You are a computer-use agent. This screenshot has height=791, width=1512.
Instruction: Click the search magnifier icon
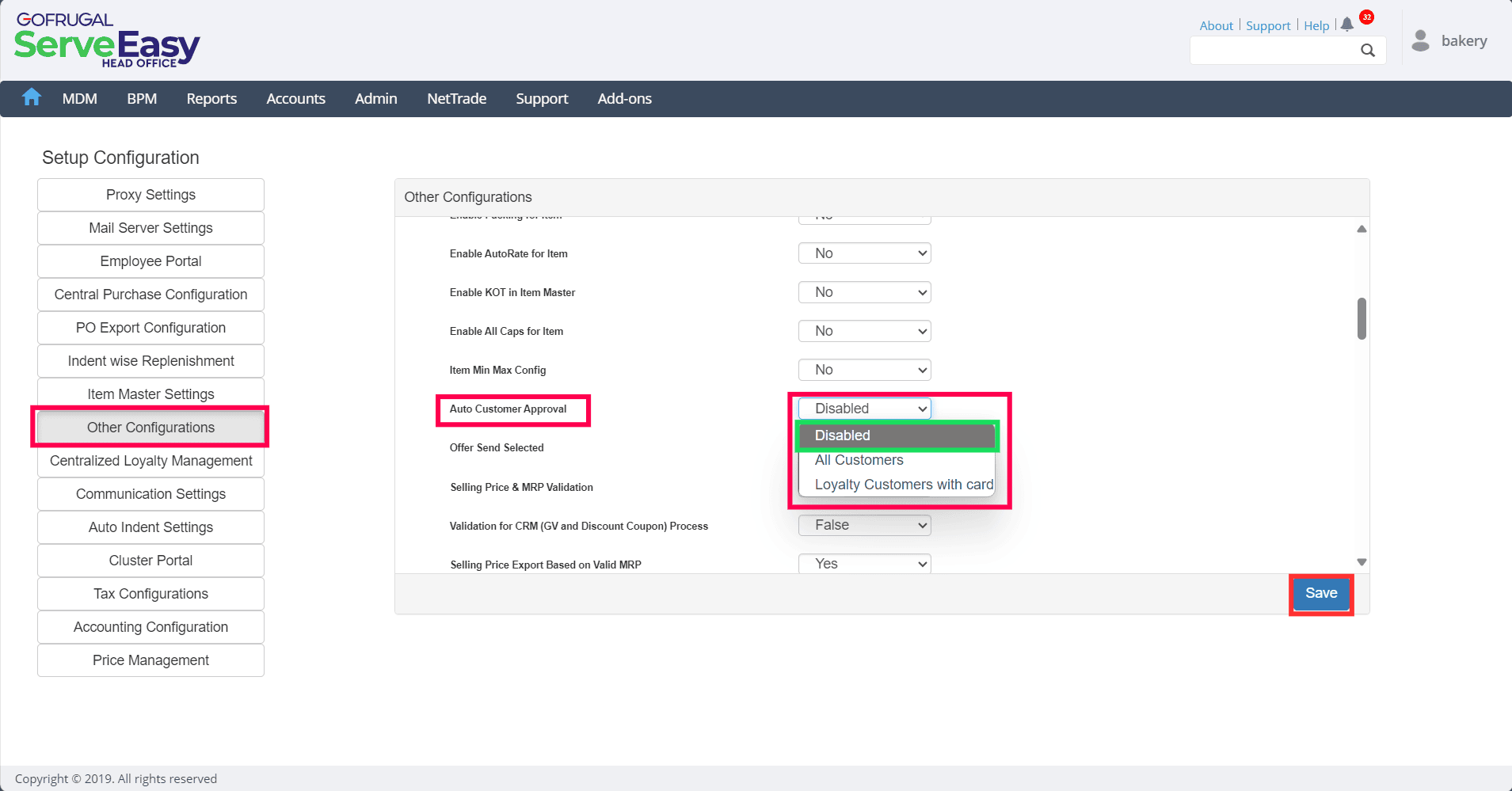point(1368,51)
